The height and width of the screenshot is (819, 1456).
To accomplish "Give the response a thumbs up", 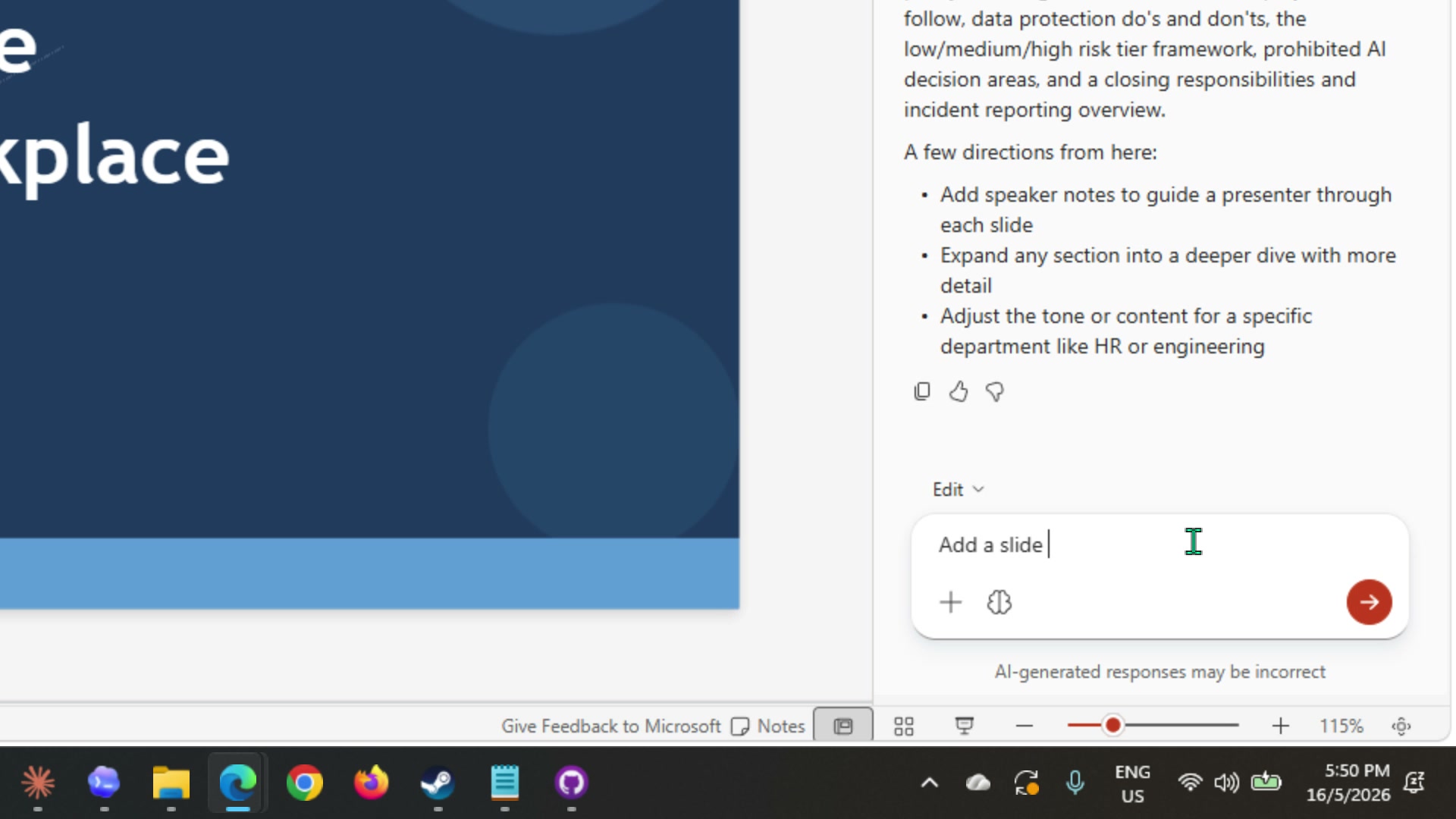I will coord(959,391).
